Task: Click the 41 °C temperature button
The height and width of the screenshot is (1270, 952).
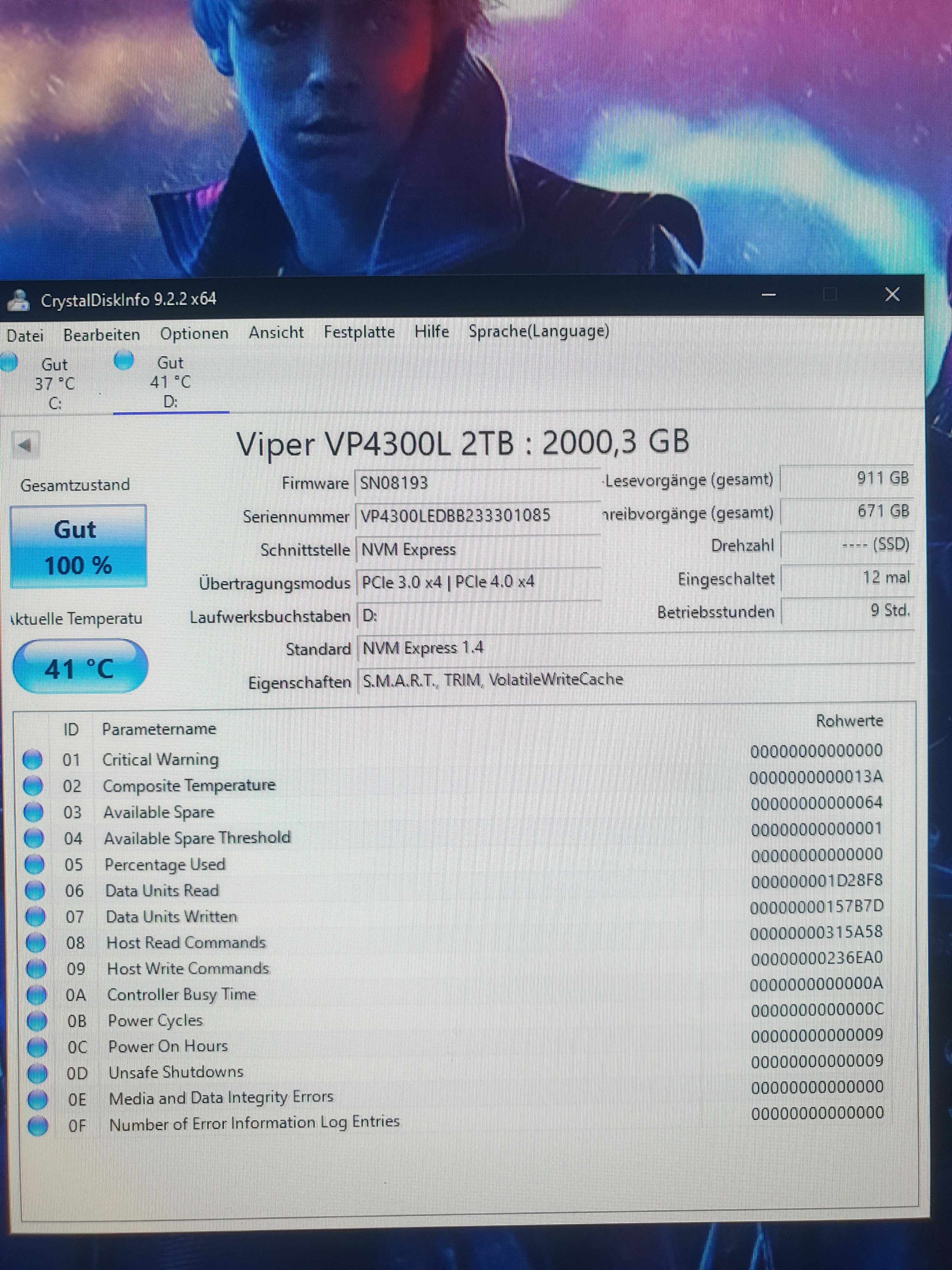Action: click(x=80, y=668)
